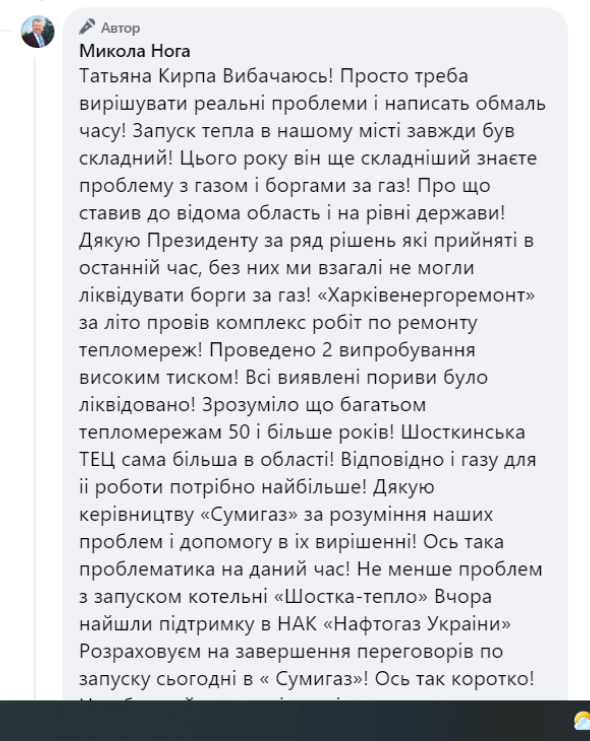Click the vertical comment thread line
The height and width of the screenshot is (741, 590).
coord(34,378)
